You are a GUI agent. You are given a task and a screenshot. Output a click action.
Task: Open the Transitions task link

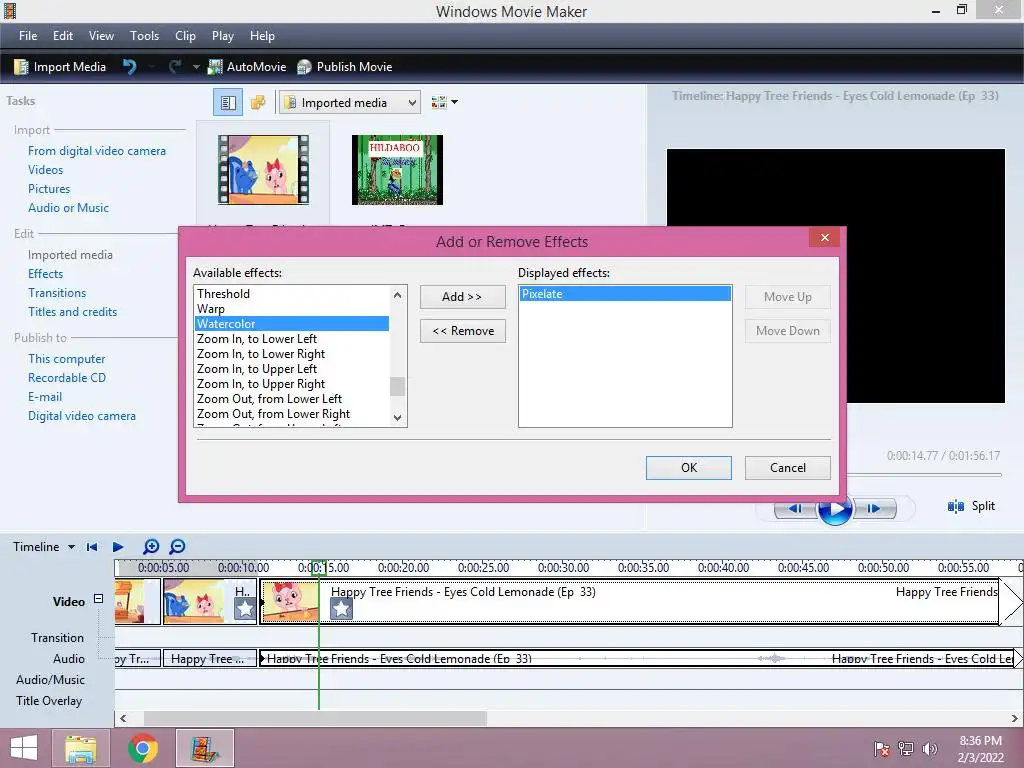tap(57, 293)
